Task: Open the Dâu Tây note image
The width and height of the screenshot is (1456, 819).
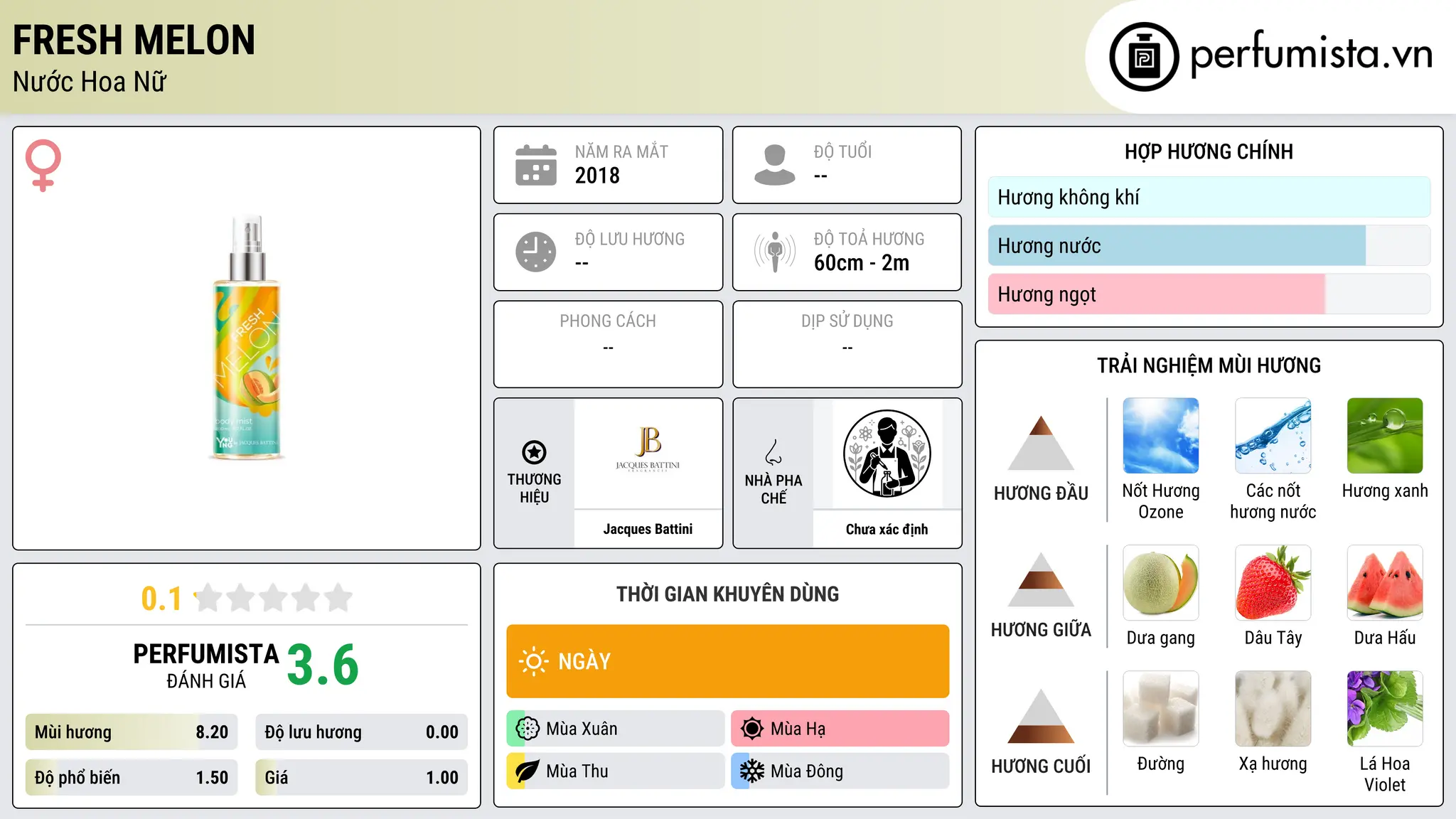Action: 1273,583
